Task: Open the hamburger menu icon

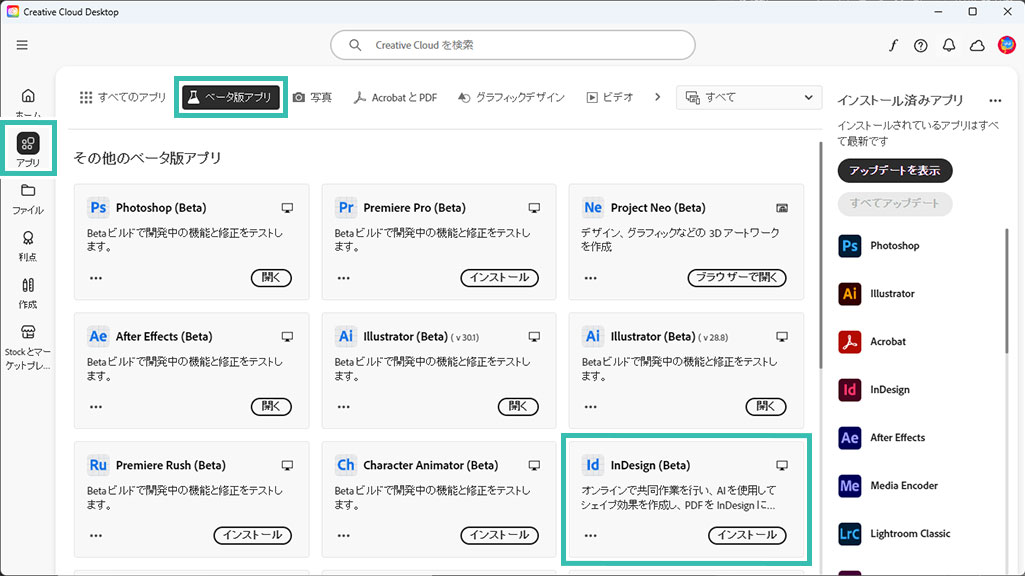Action: tap(22, 45)
